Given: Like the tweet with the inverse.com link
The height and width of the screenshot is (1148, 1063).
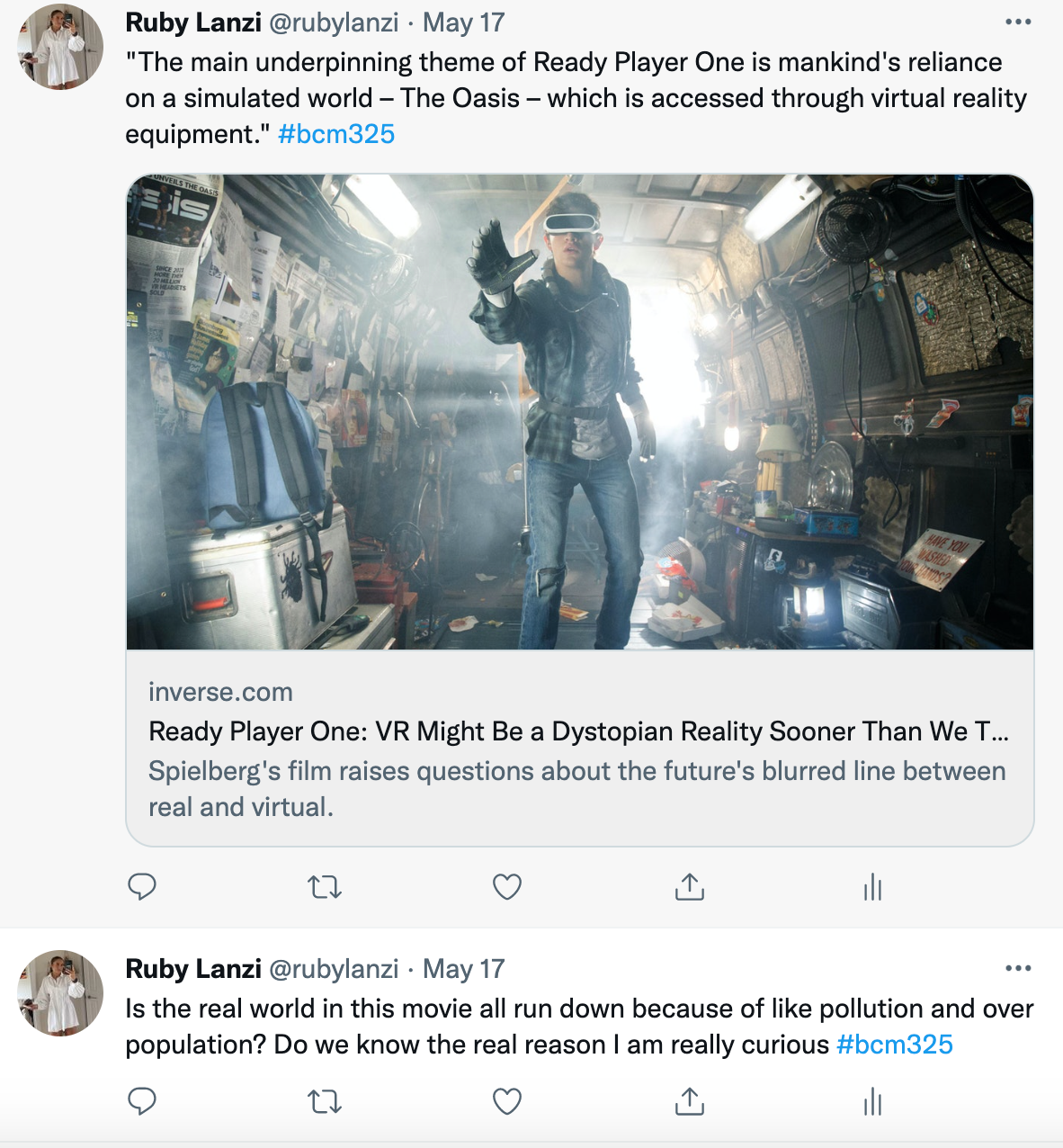Looking at the screenshot, I should 507,887.
